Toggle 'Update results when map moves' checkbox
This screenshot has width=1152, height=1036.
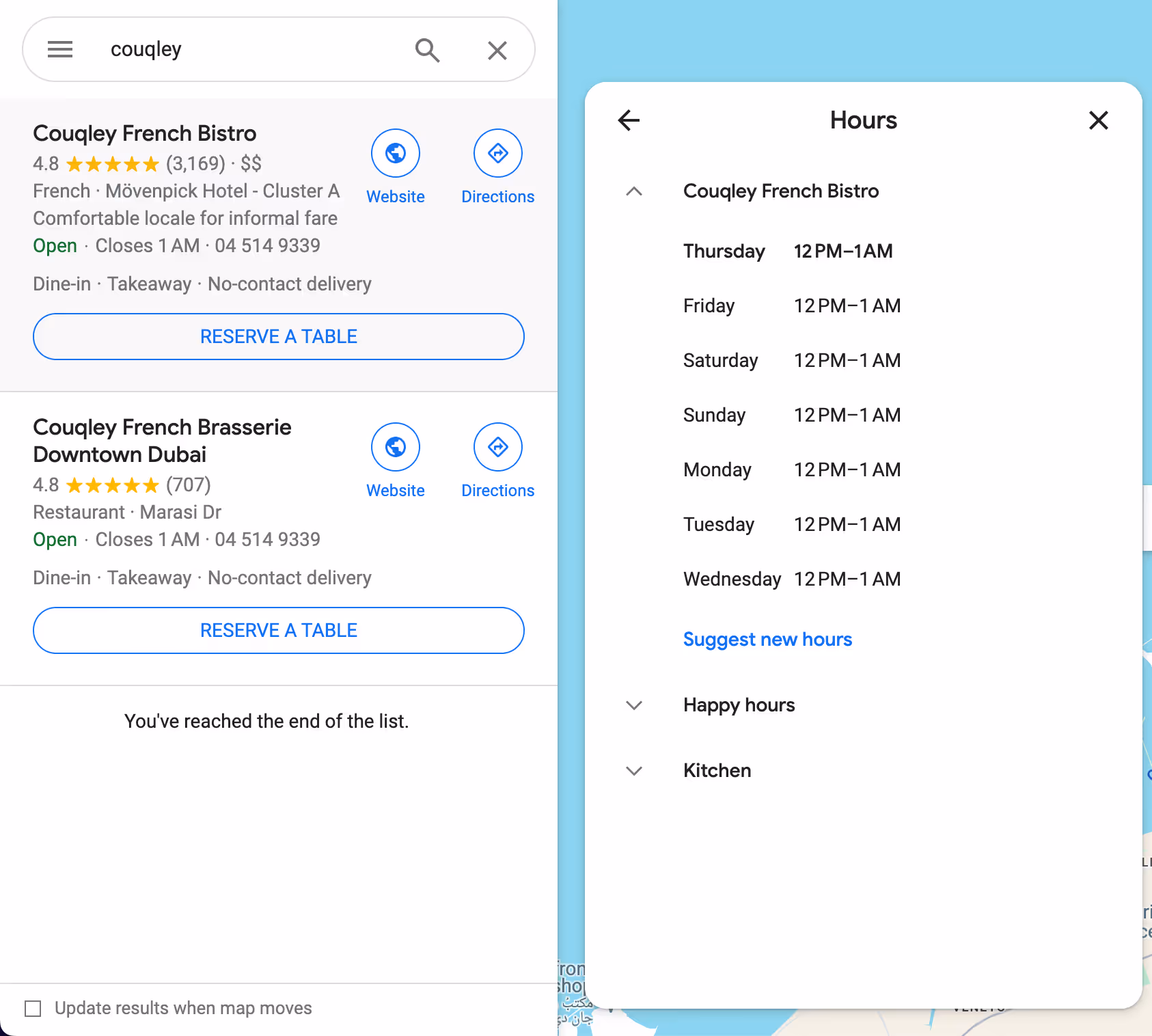pos(33,1009)
